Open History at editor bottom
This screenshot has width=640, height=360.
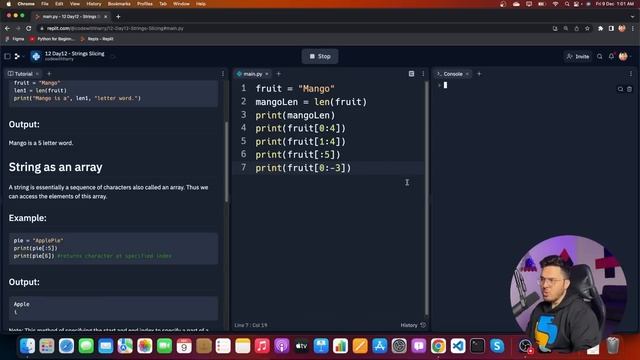click(x=413, y=325)
